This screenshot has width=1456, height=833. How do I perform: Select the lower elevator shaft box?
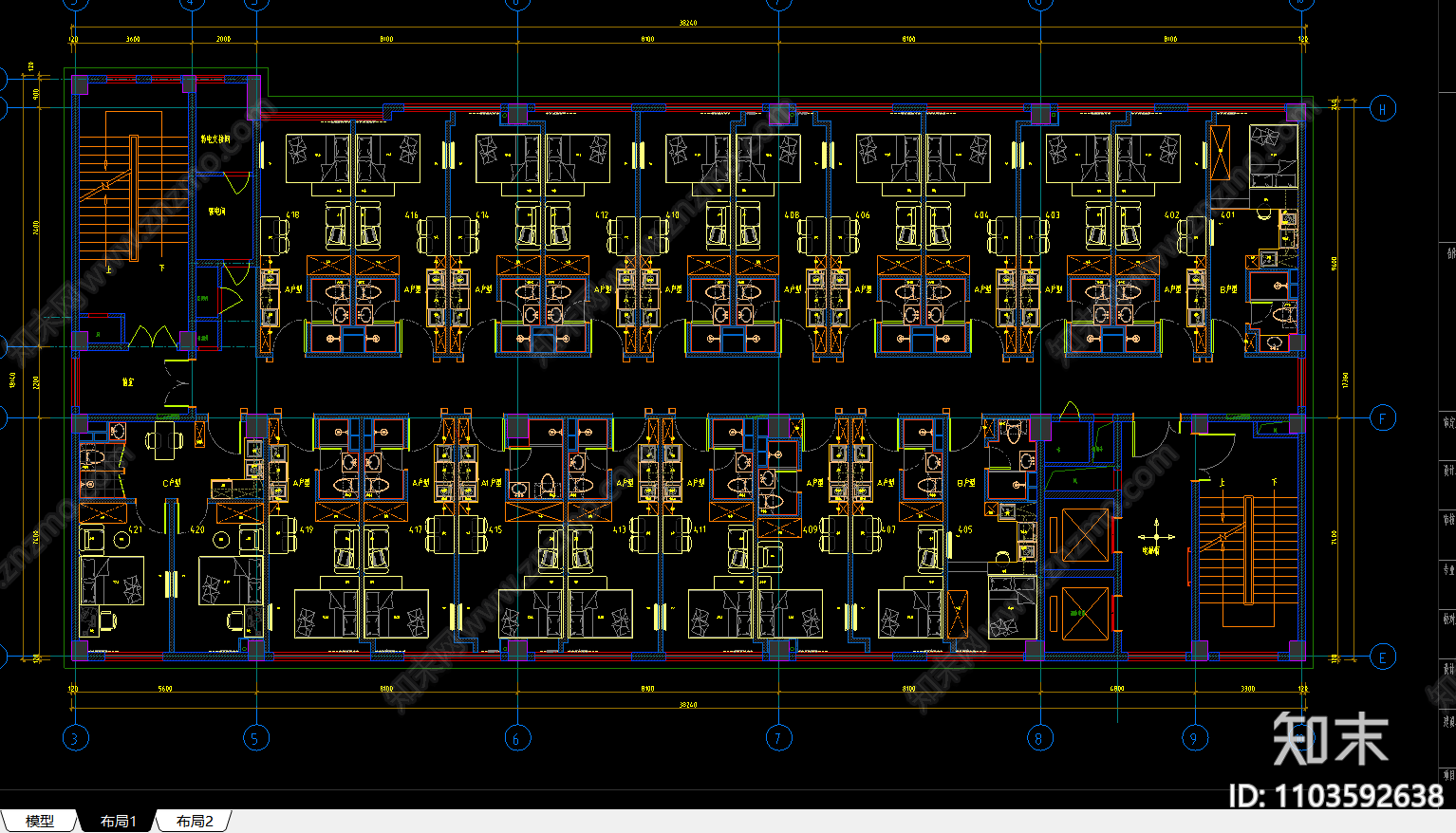pyautogui.click(x=1084, y=614)
